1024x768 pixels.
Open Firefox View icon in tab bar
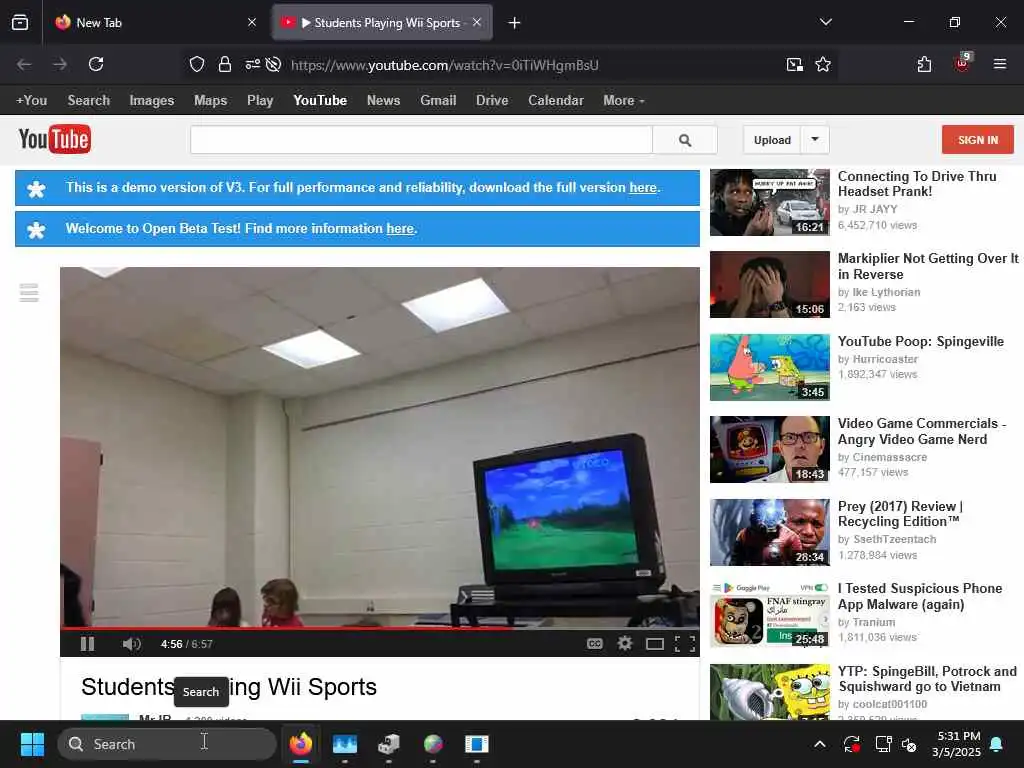pyautogui.click(x=20, y=23)
